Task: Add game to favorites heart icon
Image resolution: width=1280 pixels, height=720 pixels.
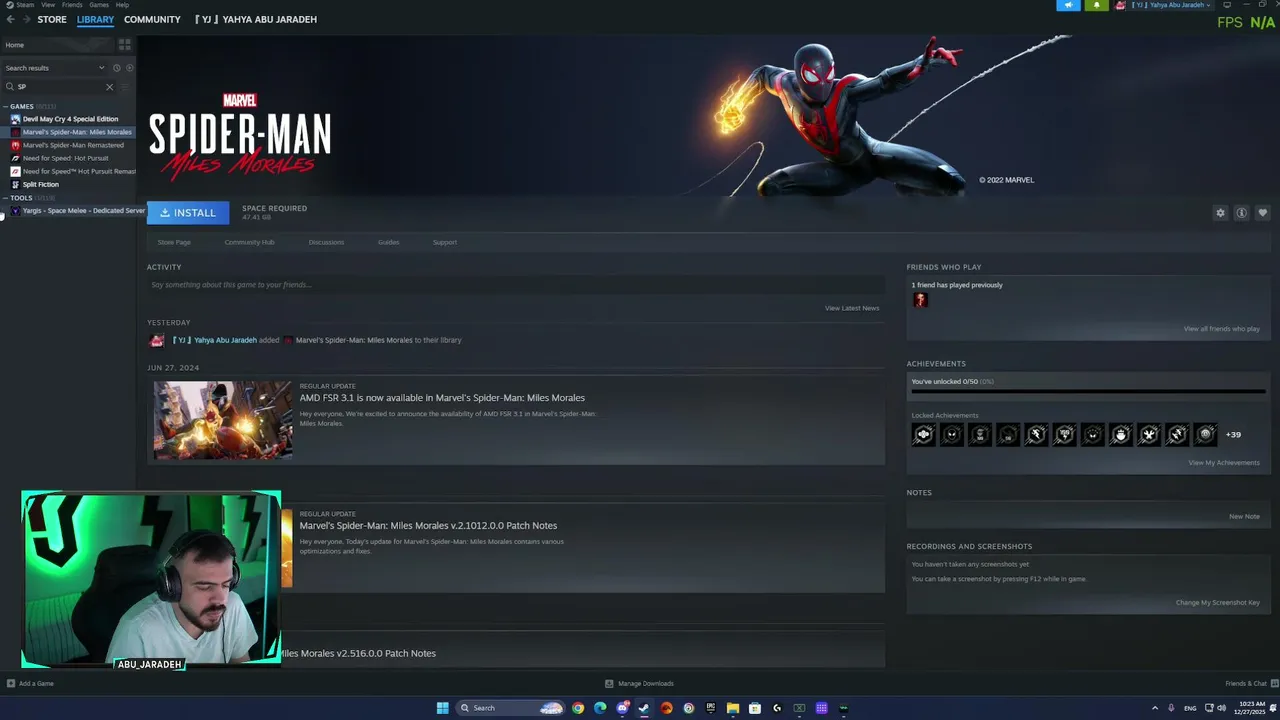Action: (1262, 213)
